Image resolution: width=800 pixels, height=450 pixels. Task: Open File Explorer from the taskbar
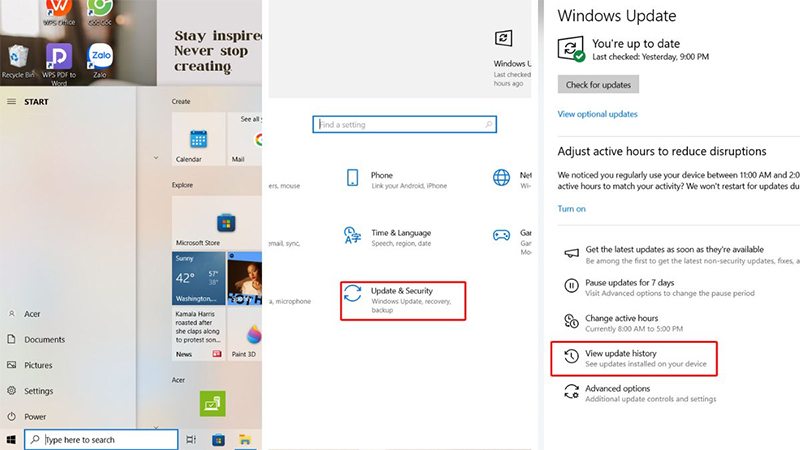[x=243, y=439]
